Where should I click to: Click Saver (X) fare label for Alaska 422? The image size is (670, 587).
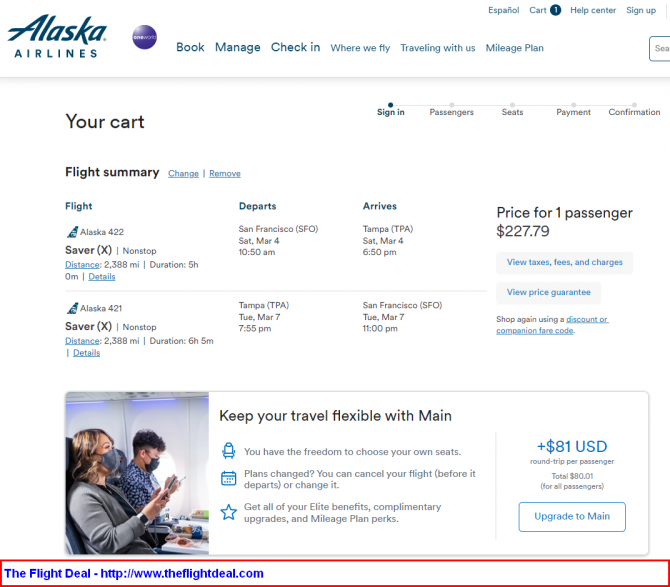[88, 250]
